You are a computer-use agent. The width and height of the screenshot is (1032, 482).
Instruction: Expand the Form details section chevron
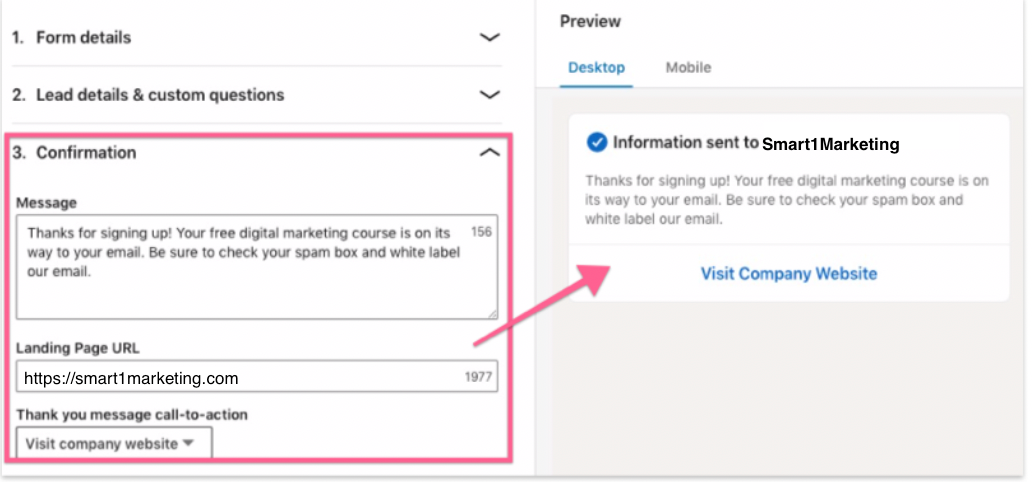tap(489, 38)
